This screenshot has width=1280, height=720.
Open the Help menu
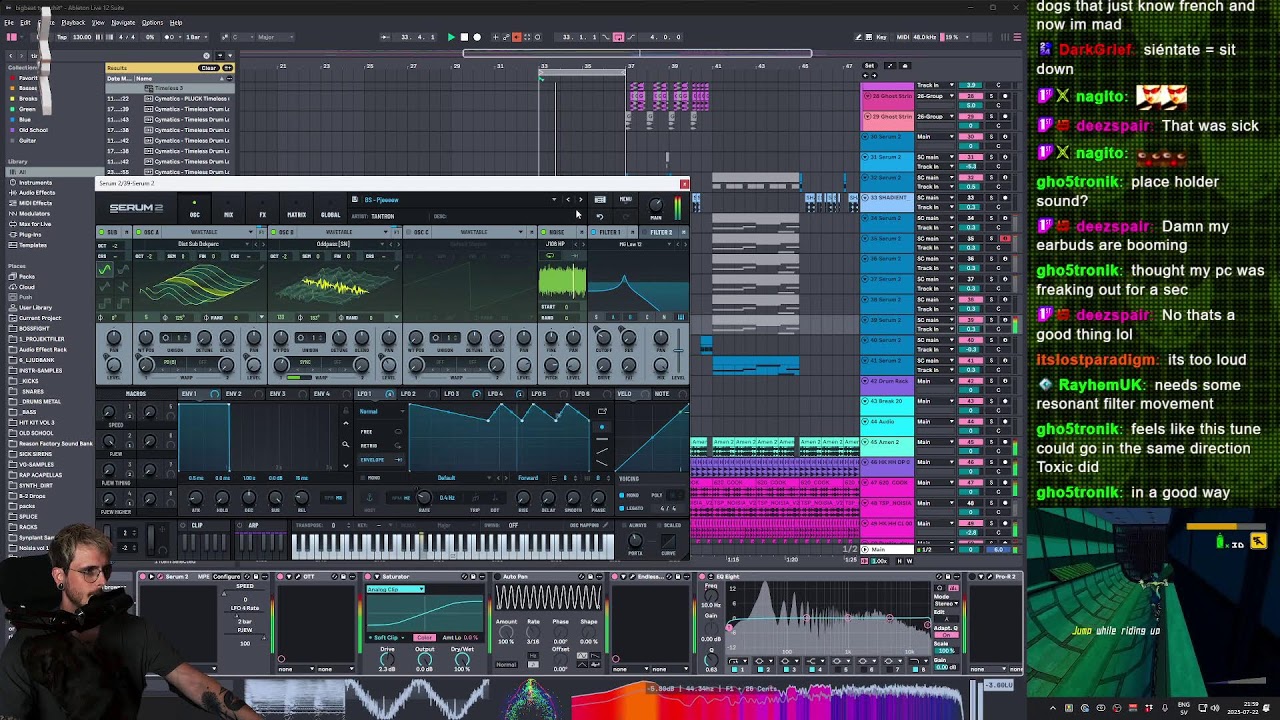[x=176, y=22]
